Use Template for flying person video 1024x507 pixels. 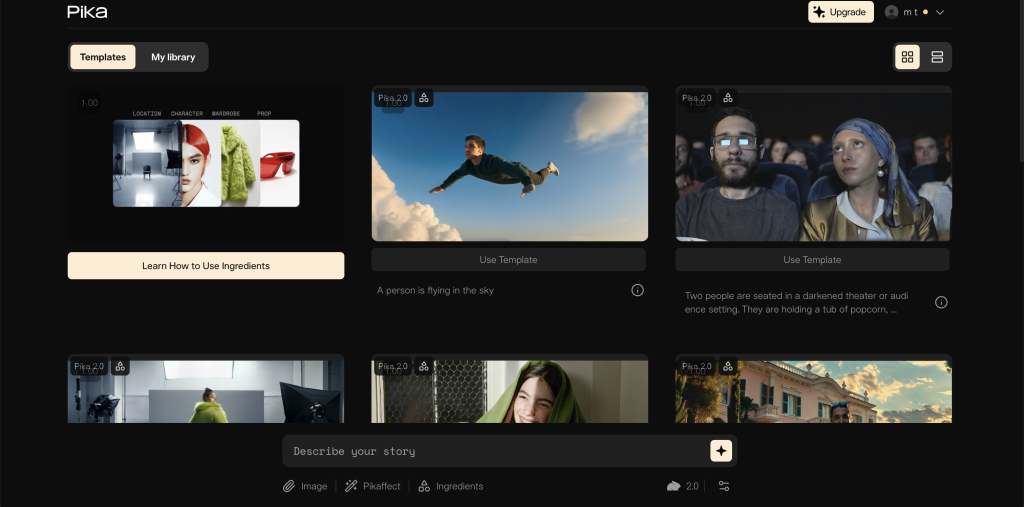(x=508, y=260)
